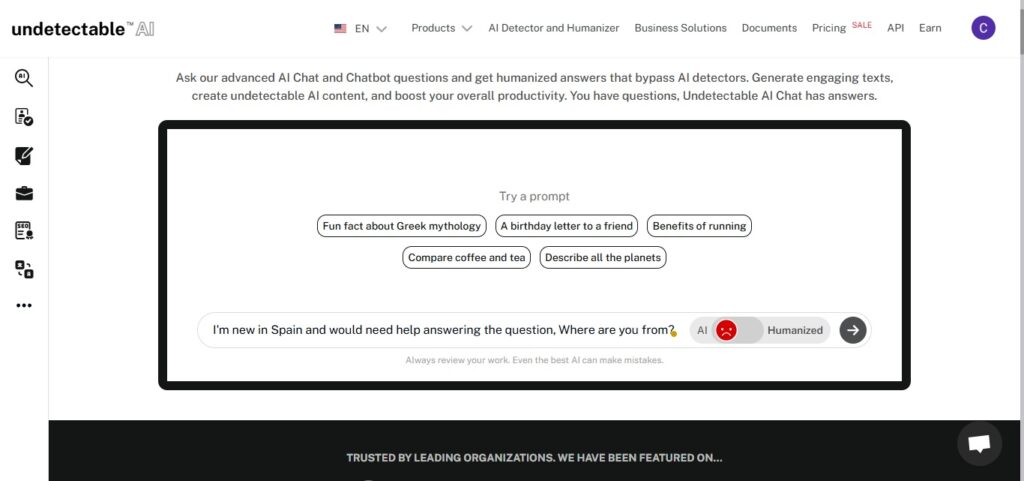Open the AI detector magnifier sidebar icon

(x=24, y=78)
